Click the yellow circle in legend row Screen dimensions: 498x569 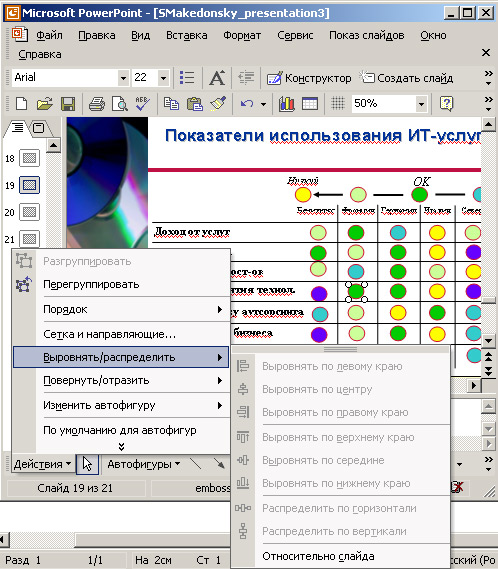[303, 195]
